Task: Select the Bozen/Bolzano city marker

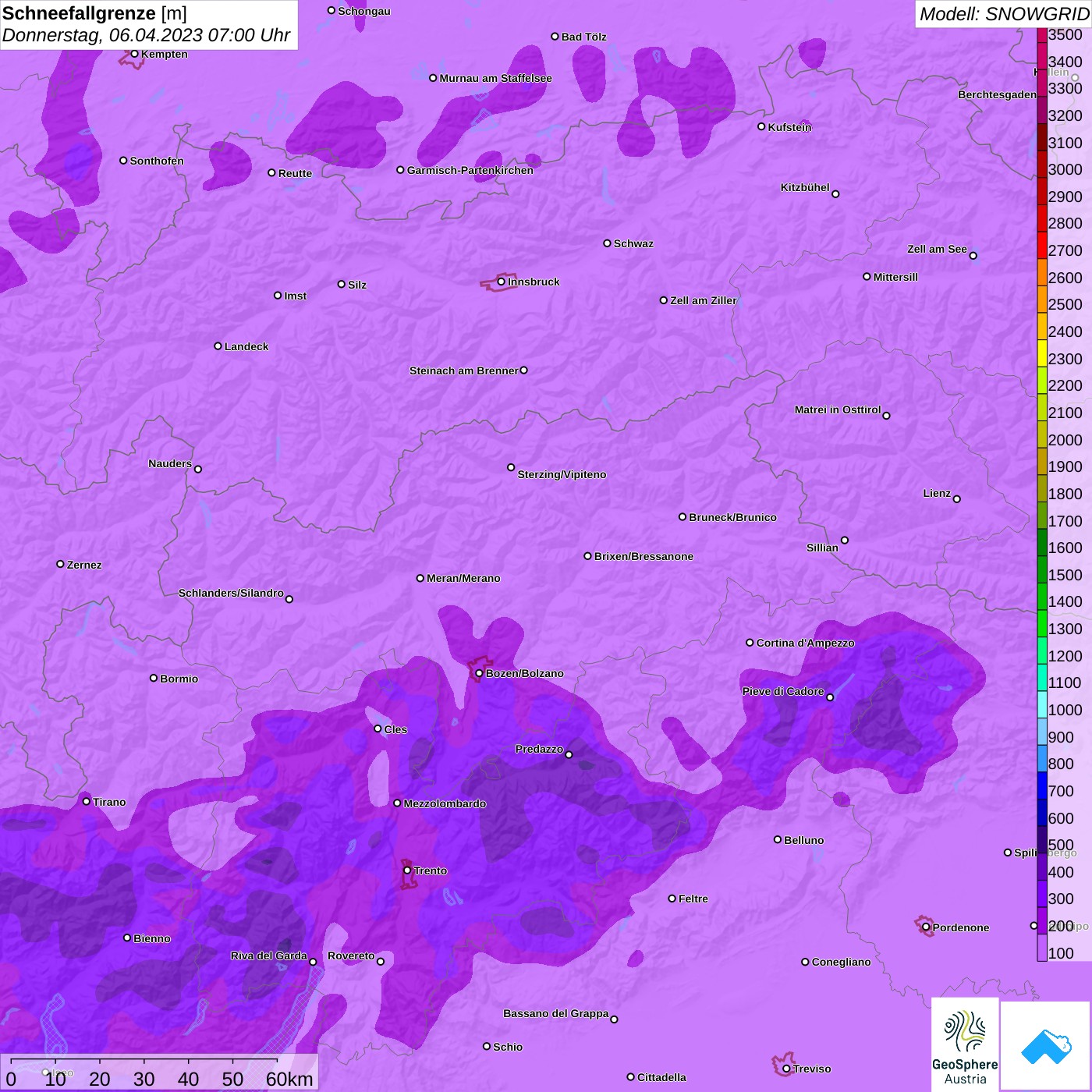Action: (x=479, y=673)
